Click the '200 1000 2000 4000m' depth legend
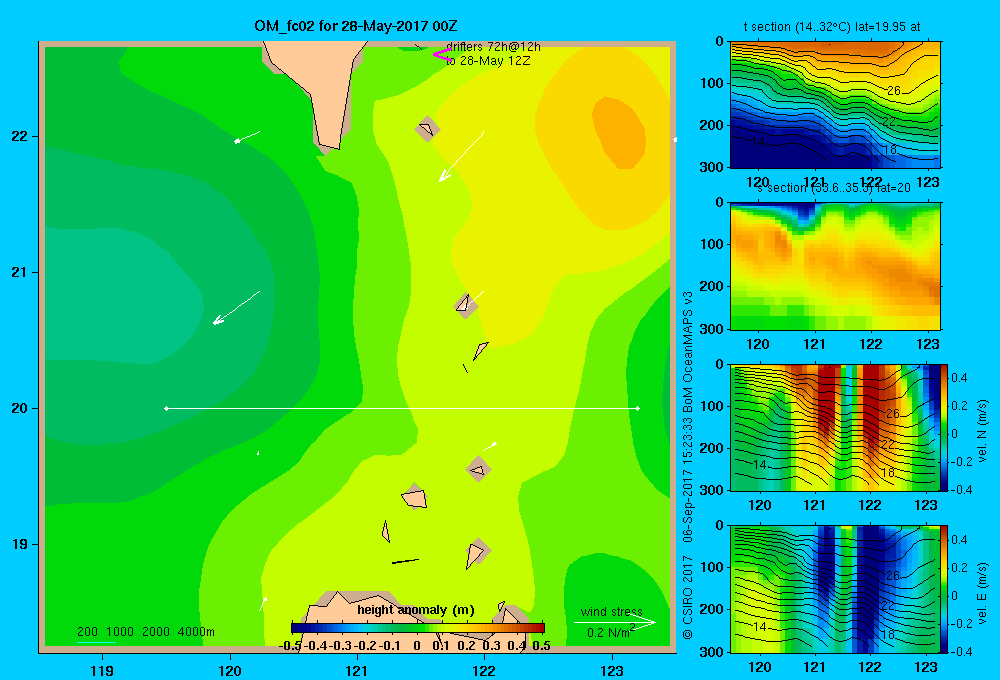Image resolution: width=1000 pixels, height=680 pixels. click(x=145, y=632)
